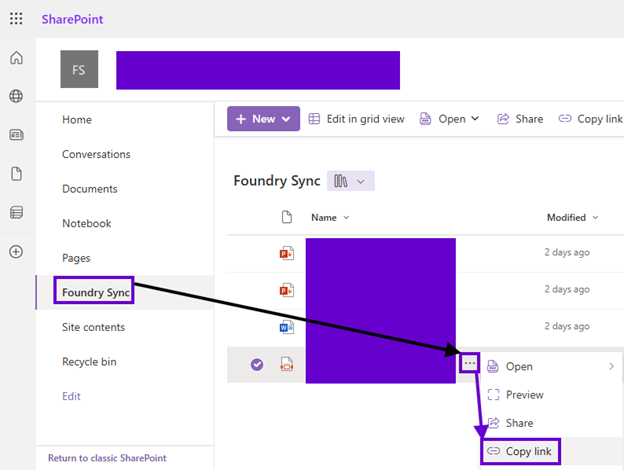Screen dimensions: 624x470
Task: Click the Preview menu frame icon
Action: pyautogui.click(x=493, y=395)
